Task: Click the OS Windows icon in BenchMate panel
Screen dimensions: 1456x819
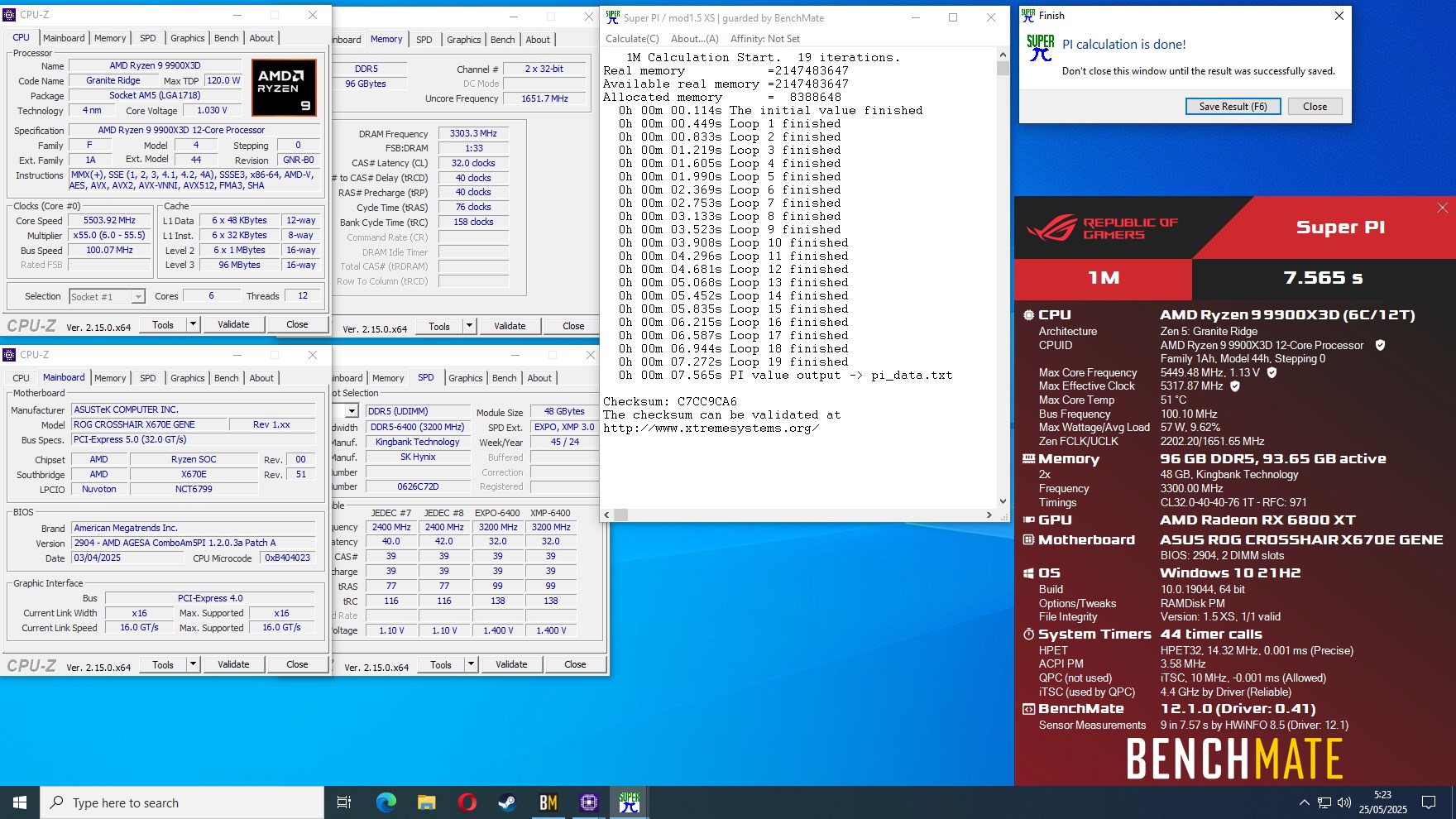Action: pos(1029,572)
